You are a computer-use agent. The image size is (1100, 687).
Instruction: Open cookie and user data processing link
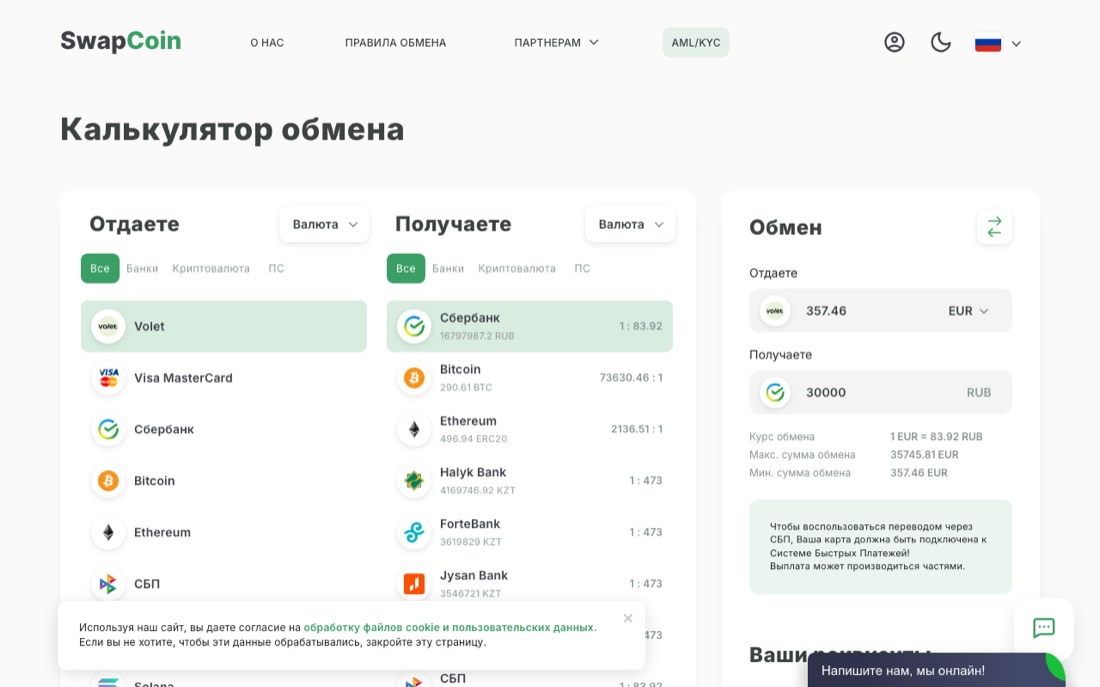click(x=449, y=627)
